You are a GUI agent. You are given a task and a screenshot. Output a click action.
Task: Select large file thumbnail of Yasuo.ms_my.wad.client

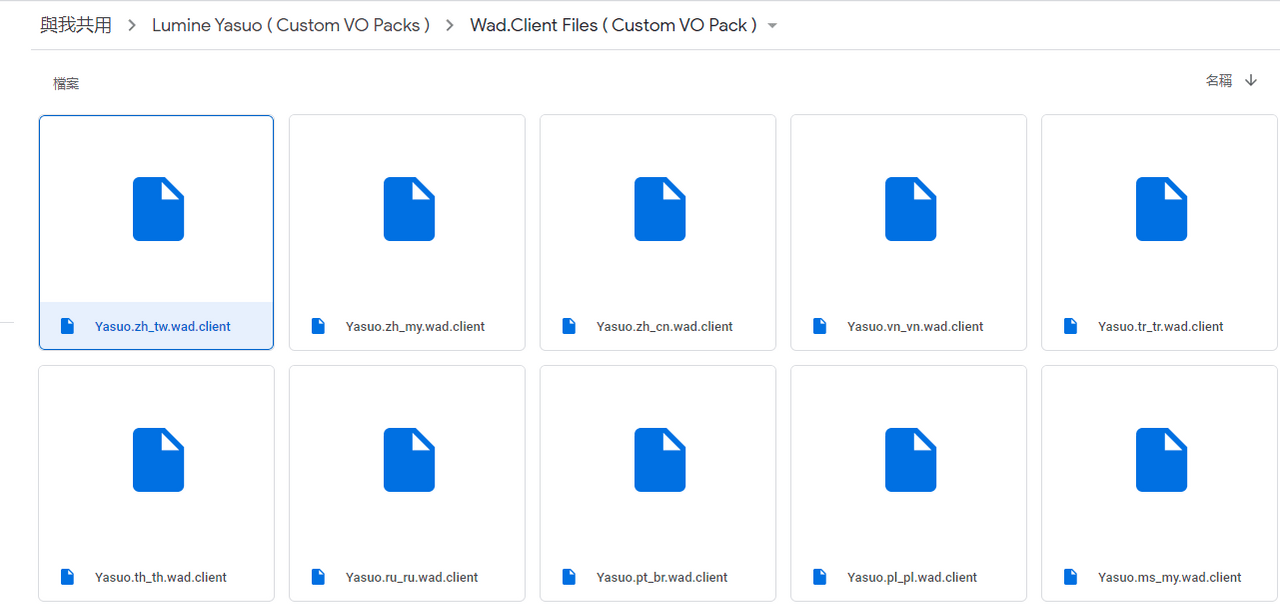point(1161,460)
